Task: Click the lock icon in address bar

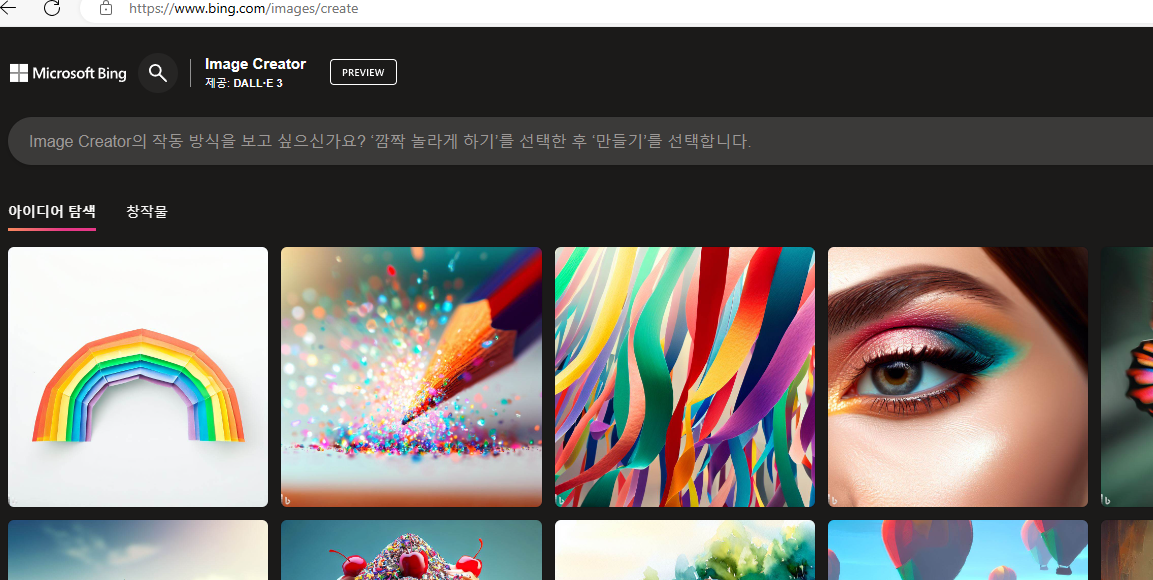Action: (106, 9)
